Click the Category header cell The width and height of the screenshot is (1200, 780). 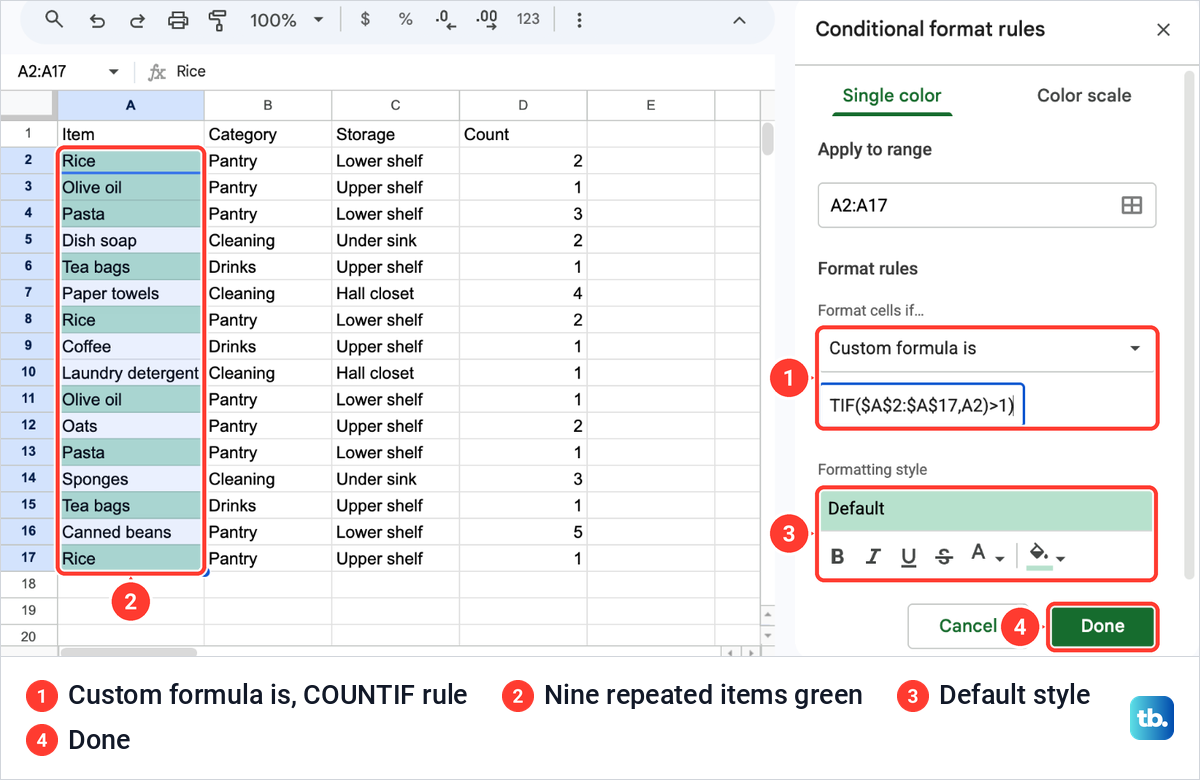click(268, 134)
